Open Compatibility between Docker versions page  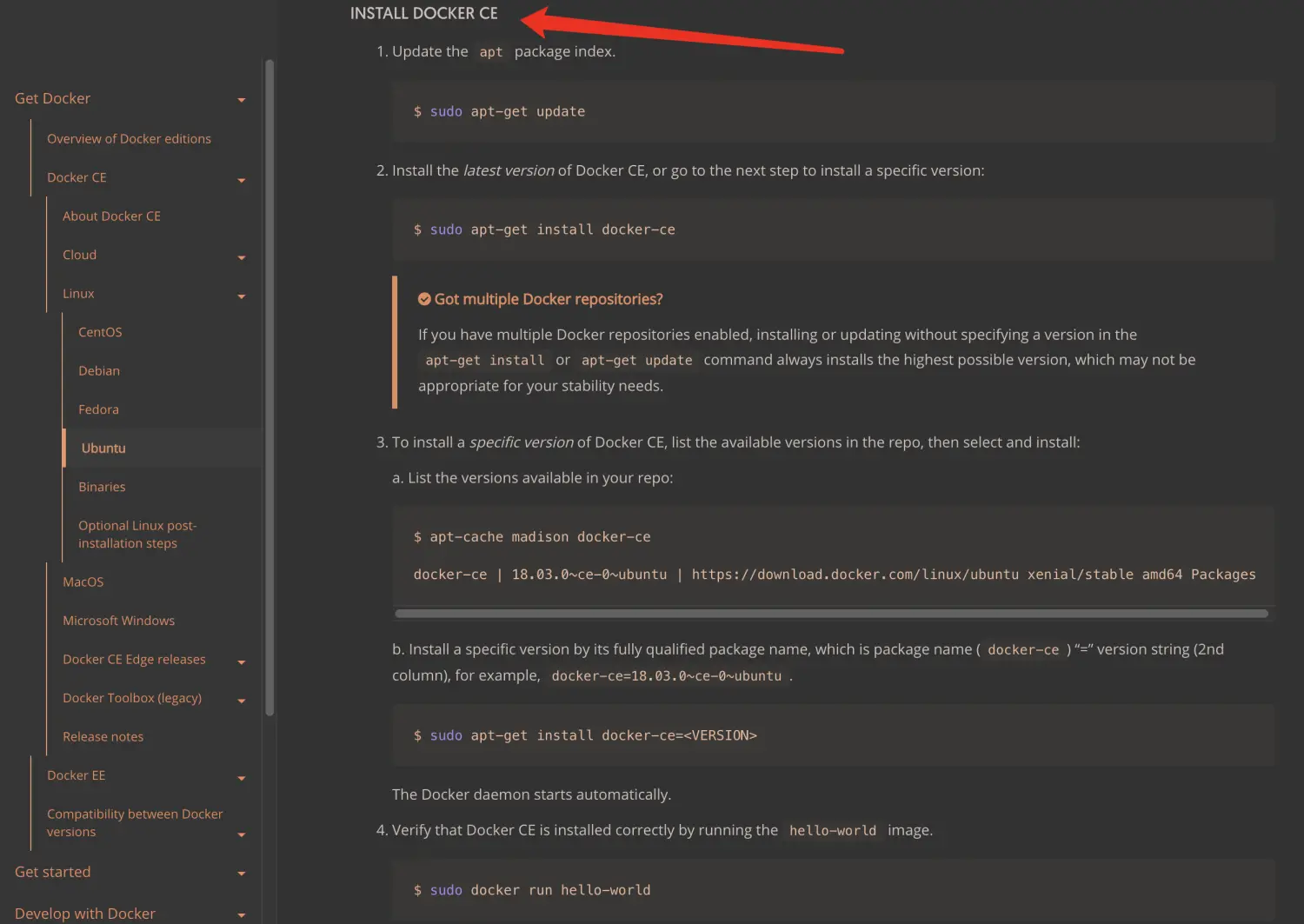135,823
